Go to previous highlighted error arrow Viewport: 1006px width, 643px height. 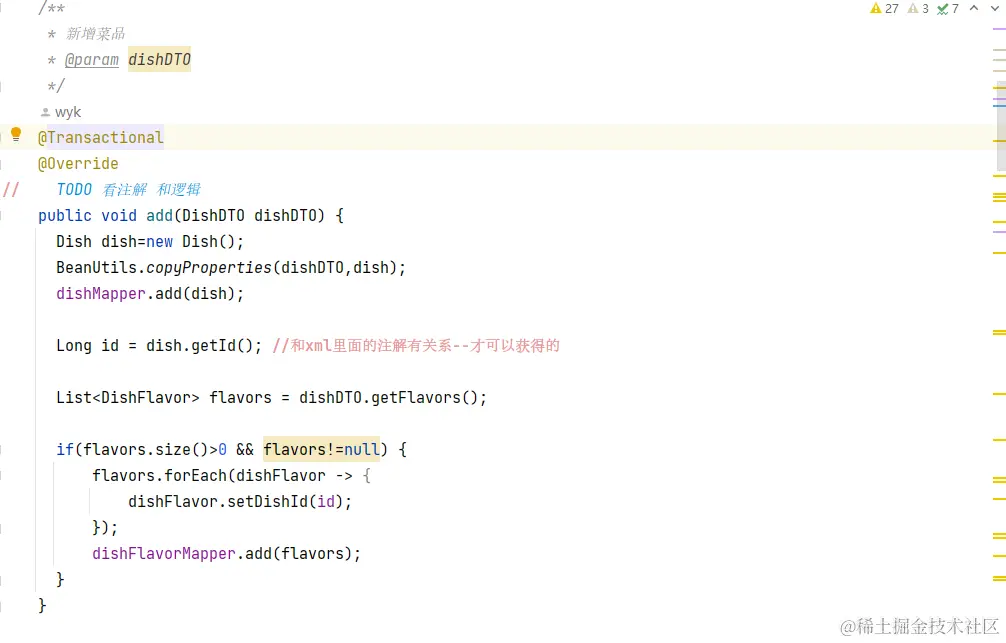[974, 8]
